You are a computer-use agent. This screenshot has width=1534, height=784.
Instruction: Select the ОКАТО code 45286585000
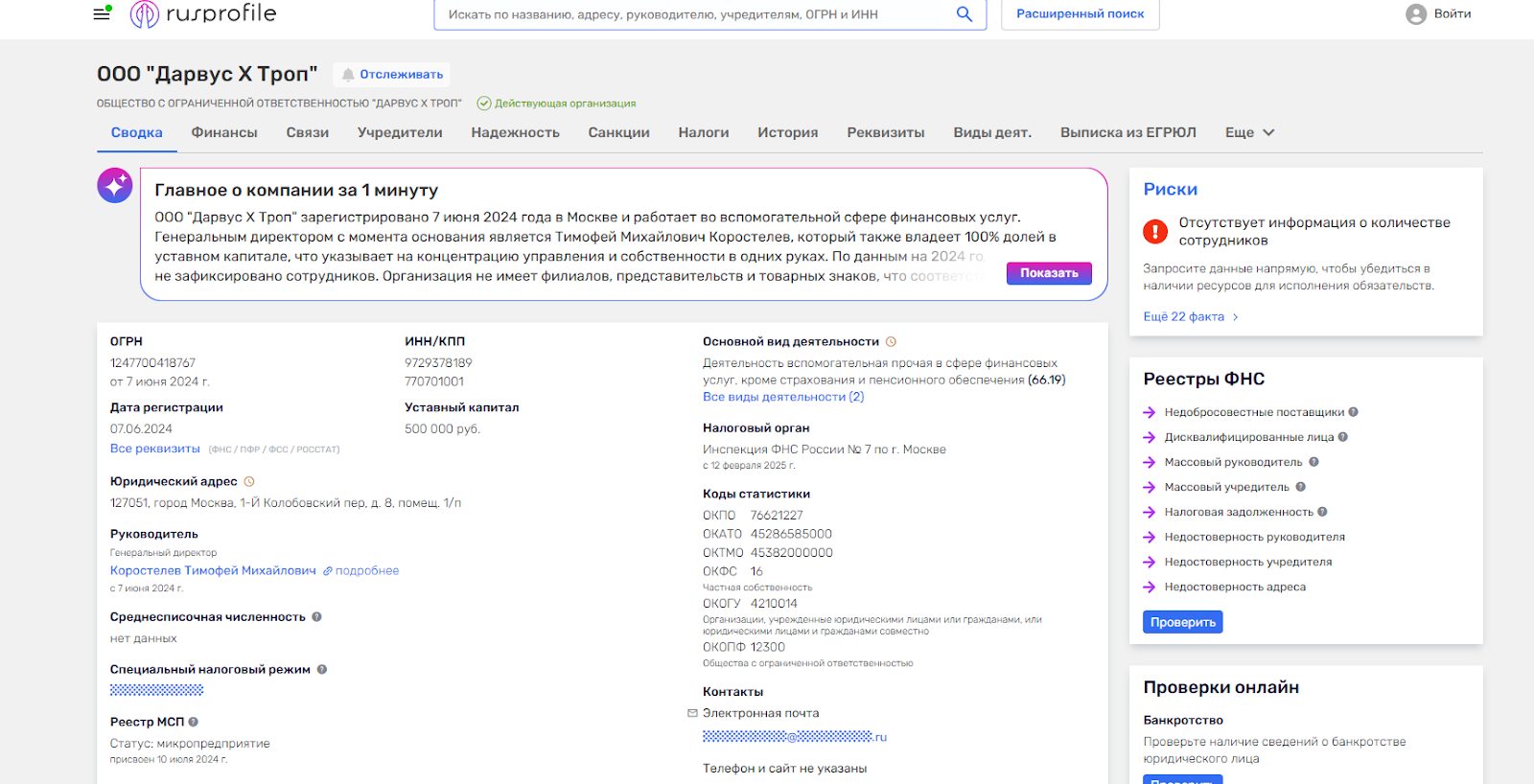coord(791,534)
